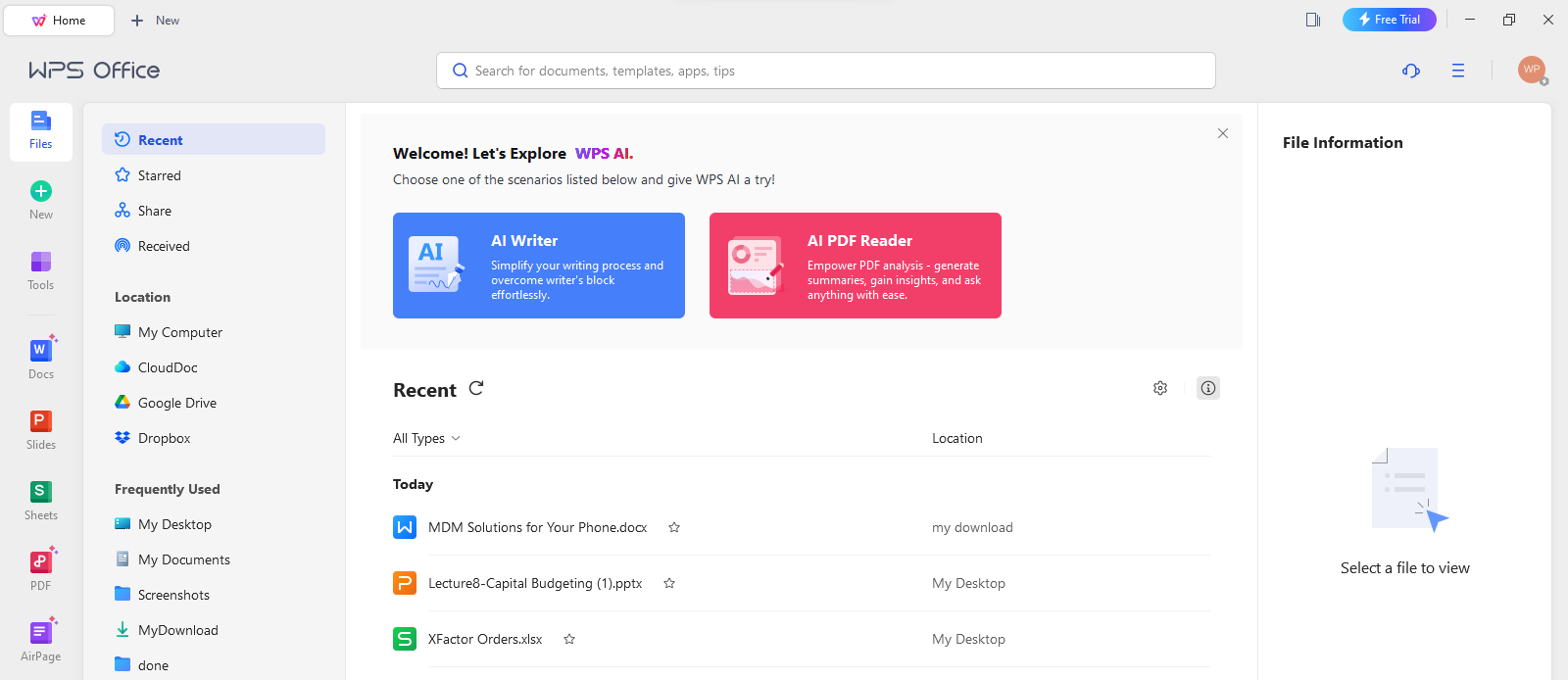Viewport: 1568px width, 680px height.
Task: Click the WP user avatar
Action: point(1532,70)
